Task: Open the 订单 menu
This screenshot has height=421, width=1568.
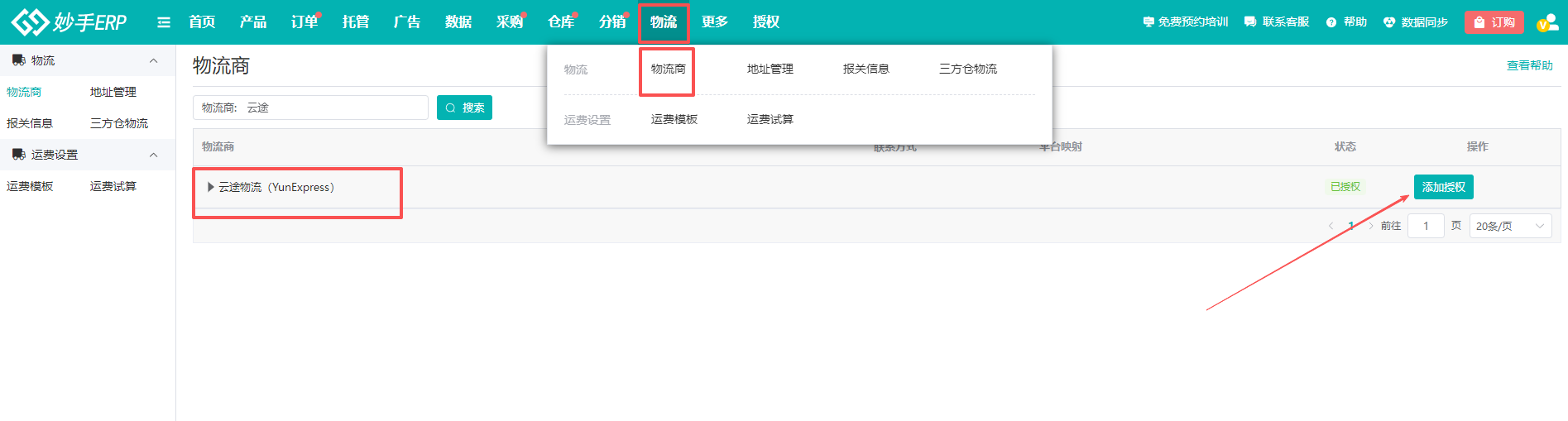Action: [x=304, y=22]
